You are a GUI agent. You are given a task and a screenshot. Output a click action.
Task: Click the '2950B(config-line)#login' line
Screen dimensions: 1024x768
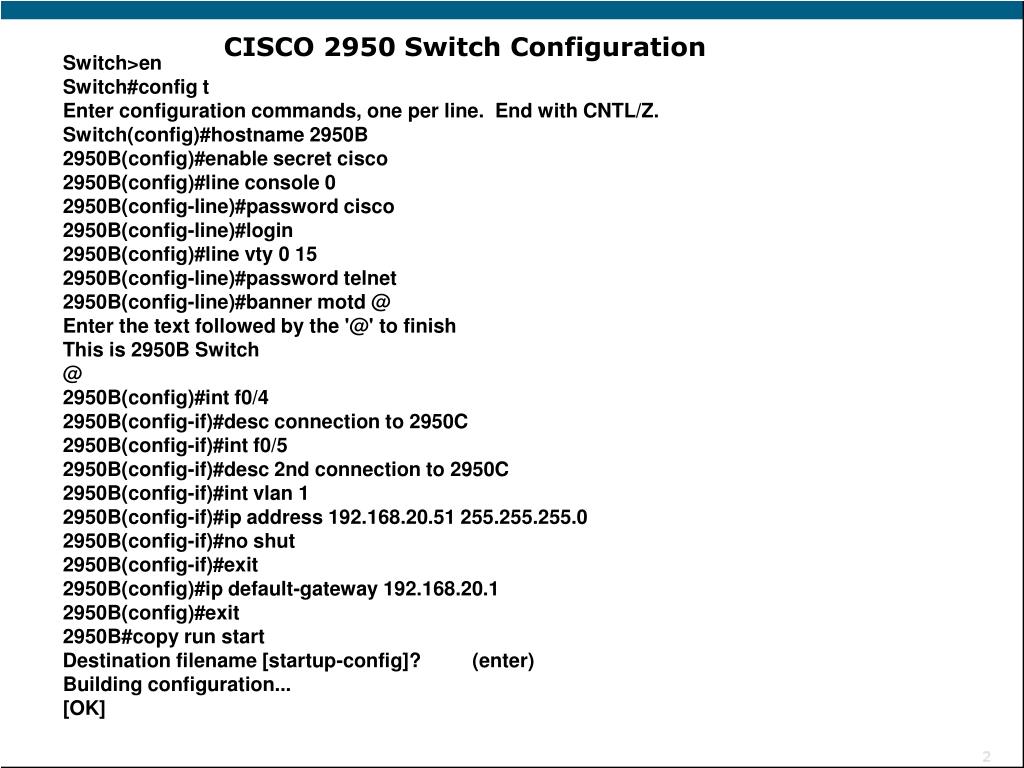click(178, 231)
